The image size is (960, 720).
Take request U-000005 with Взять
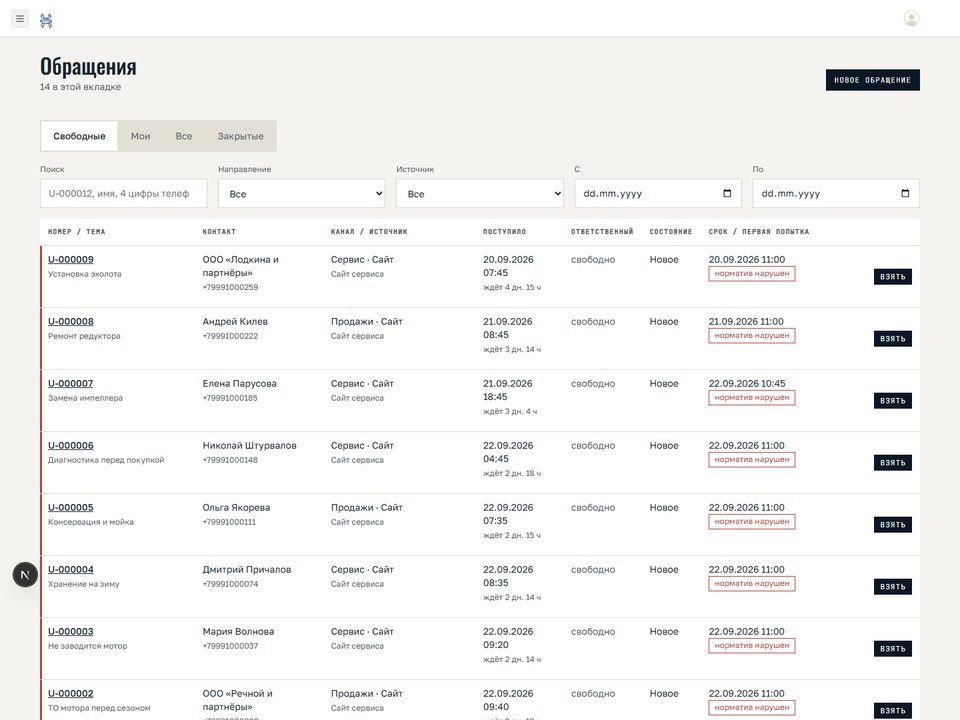click(x=893, y=525)
